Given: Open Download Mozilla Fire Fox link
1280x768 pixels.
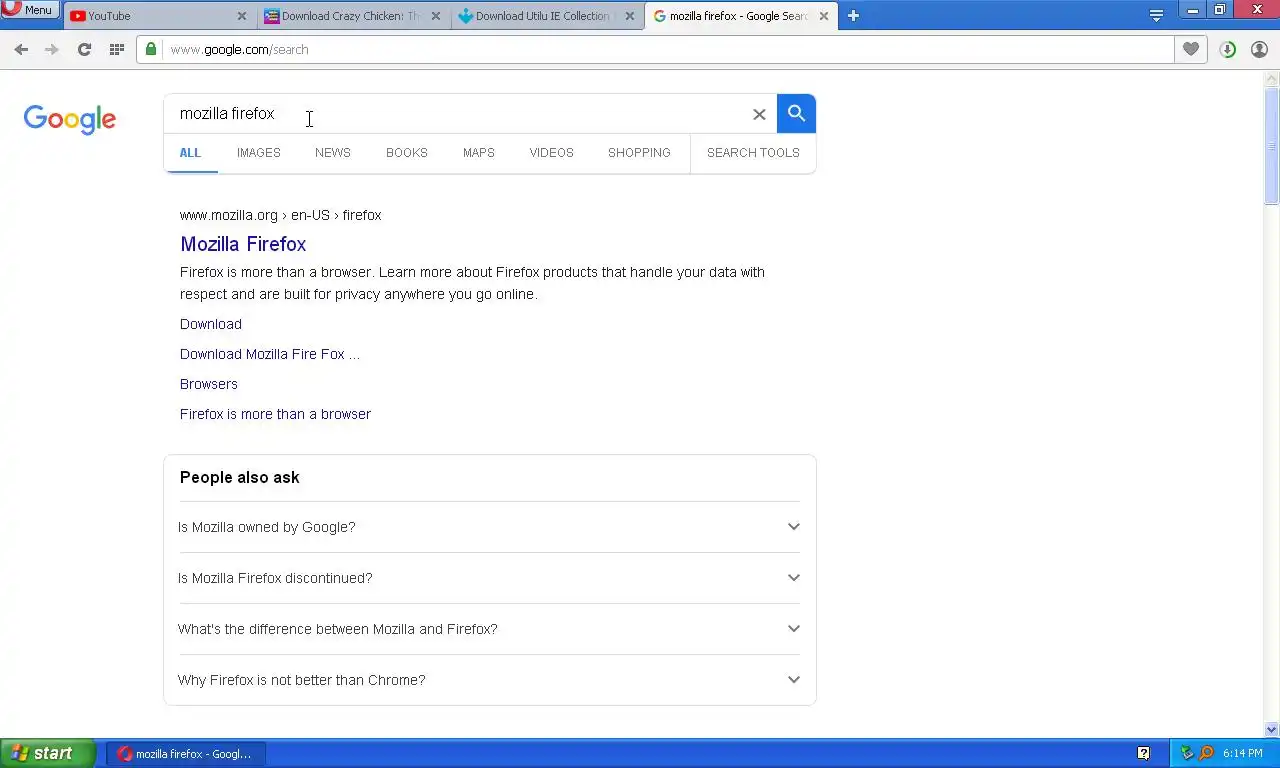Looking at the screenshot, I should tap(270, 354).
